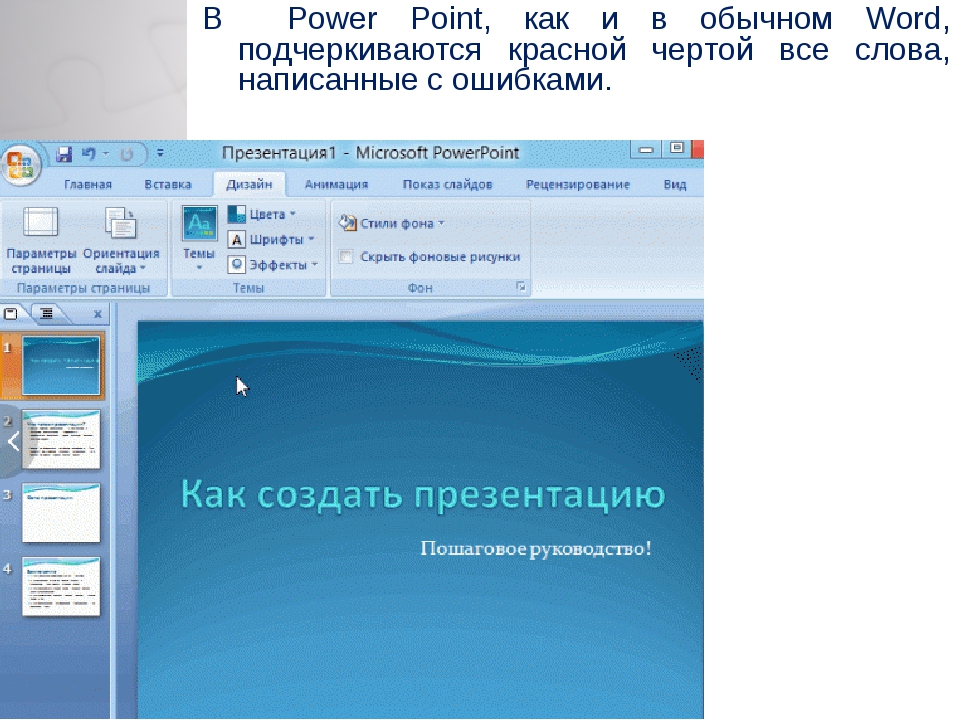
Task: Open the Ориентация слайда dropdown
Action: (x=121, y=239)
